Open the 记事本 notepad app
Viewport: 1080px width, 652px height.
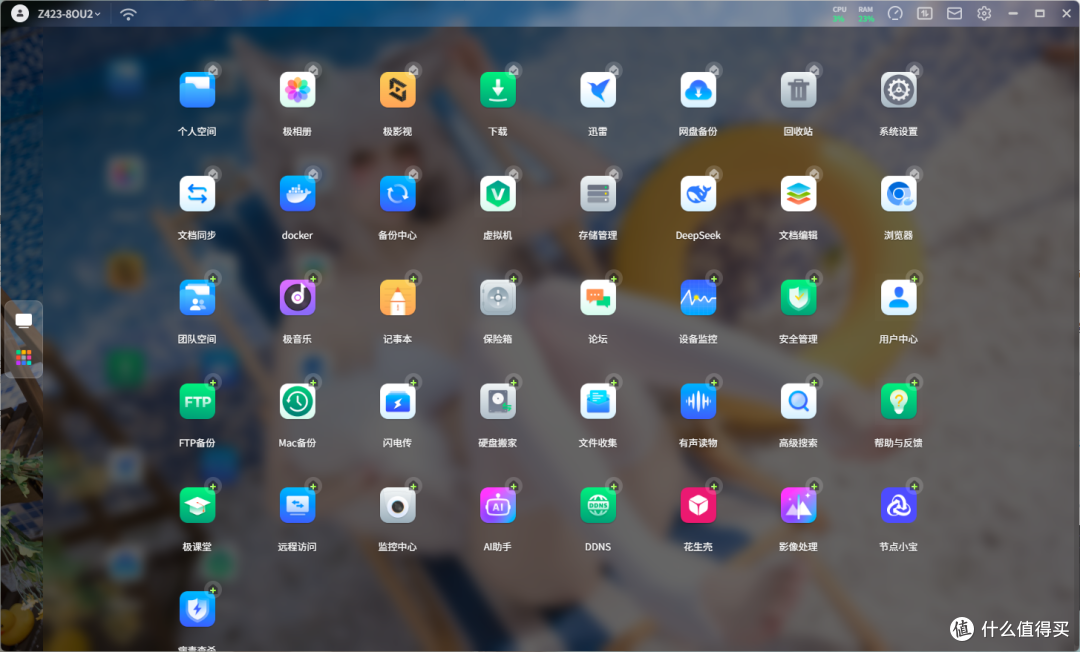pos(397,298)
